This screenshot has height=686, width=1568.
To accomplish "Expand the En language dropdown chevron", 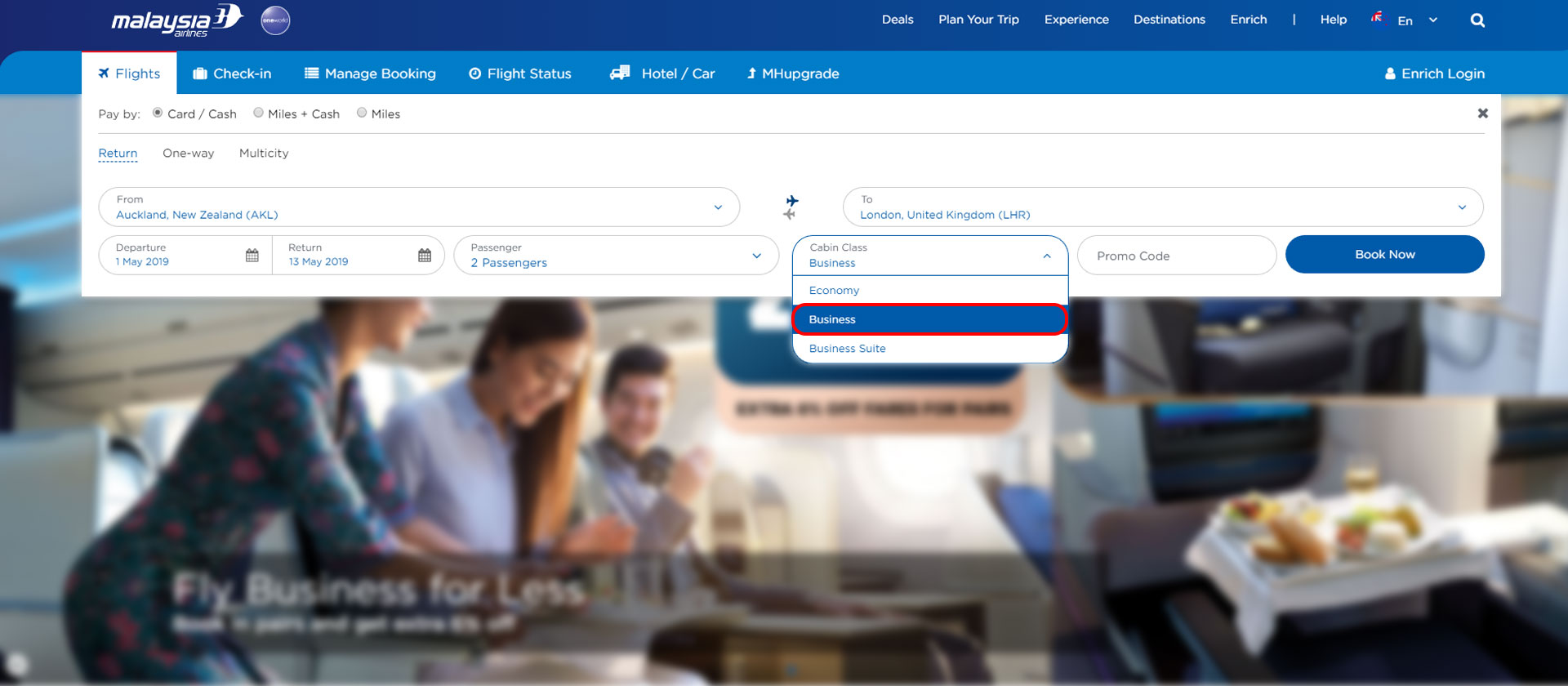I will point(1433,20).
